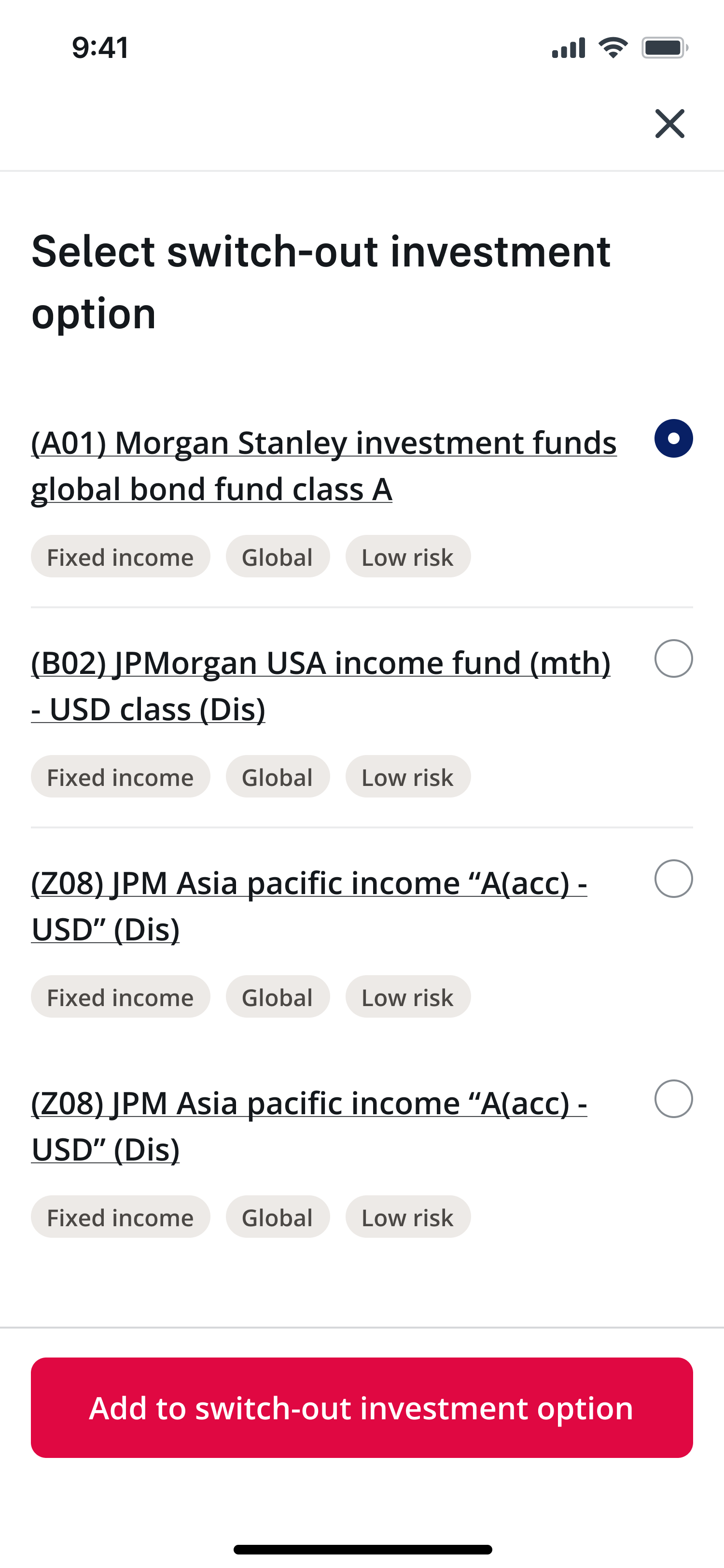Choose the third fund's radio button
Image resolution: width=724 pixels, height=1568 pixels.
pos(673,879)
